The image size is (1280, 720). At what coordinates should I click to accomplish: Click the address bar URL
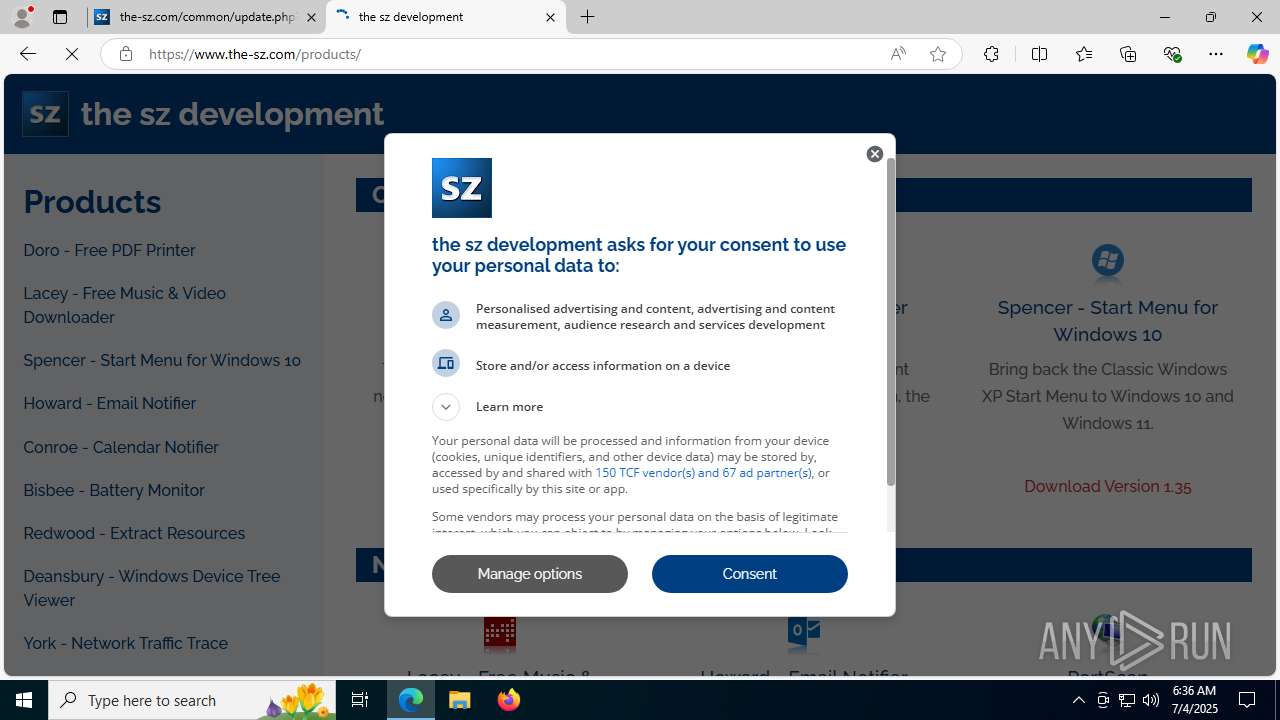pyautogui.click(x=255, y=54)
